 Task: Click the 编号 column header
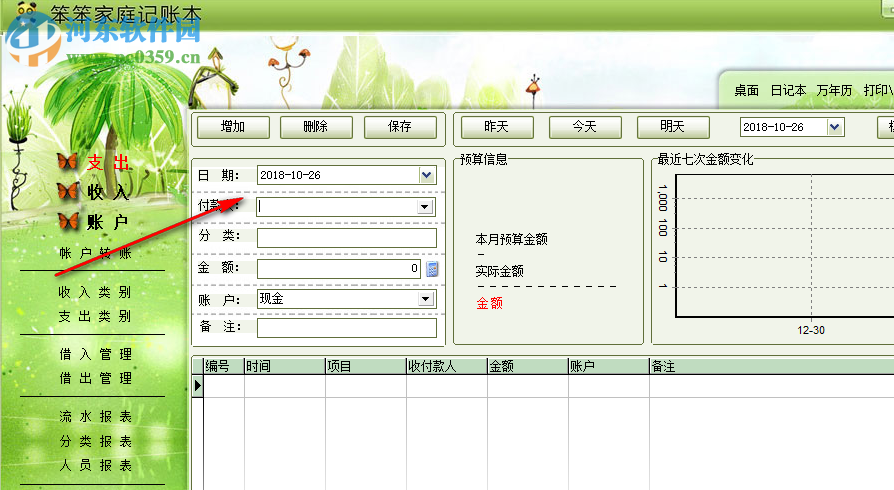point(224,366)
